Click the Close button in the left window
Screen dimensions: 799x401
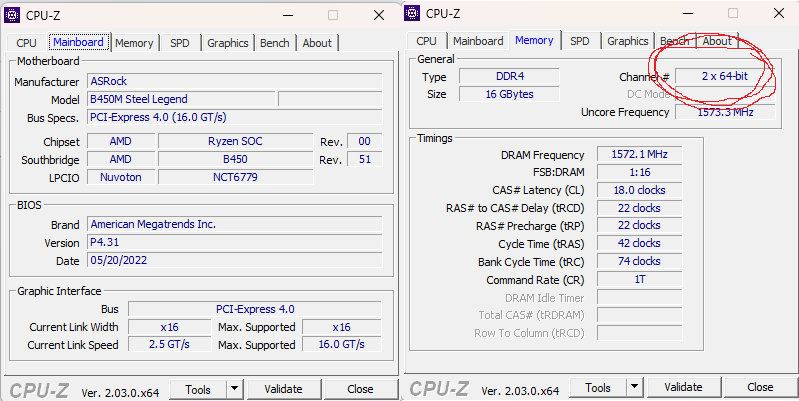(x=360, y=390)
